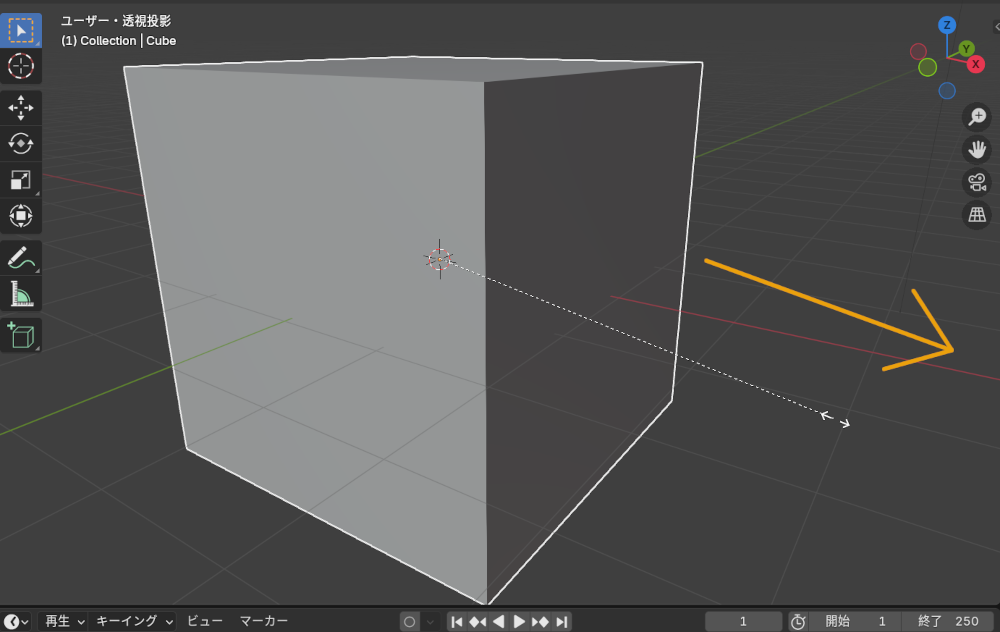Open the timeline editor type dropdown

coord(15,621)
